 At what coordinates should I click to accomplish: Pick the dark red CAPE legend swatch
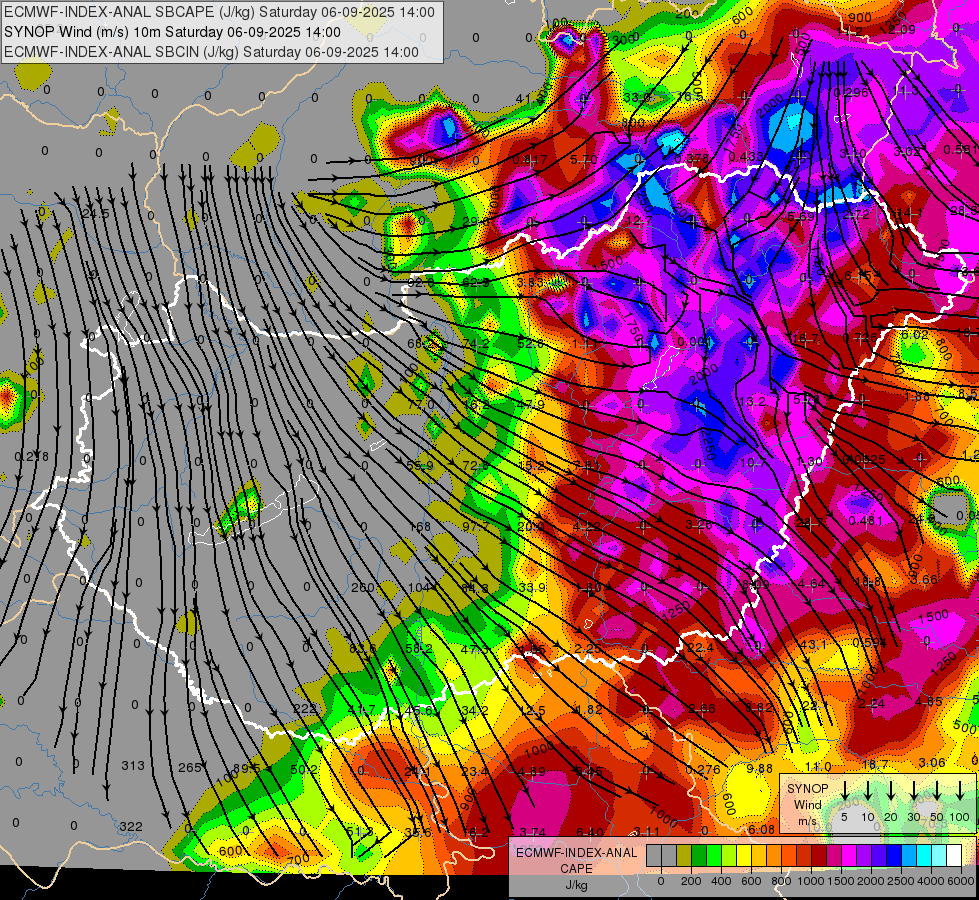[819, 856]
